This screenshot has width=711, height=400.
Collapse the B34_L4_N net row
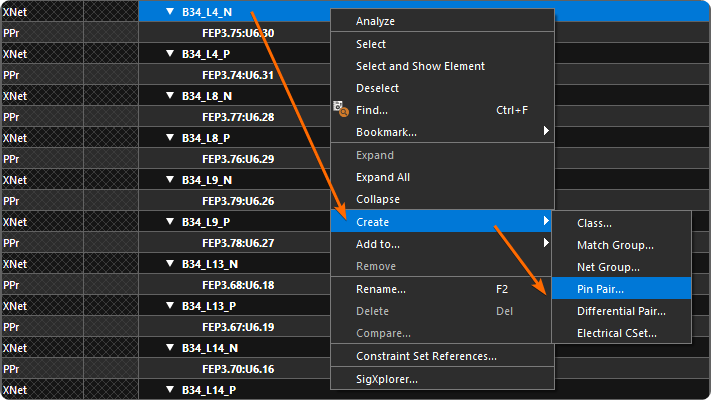(171, 13)
